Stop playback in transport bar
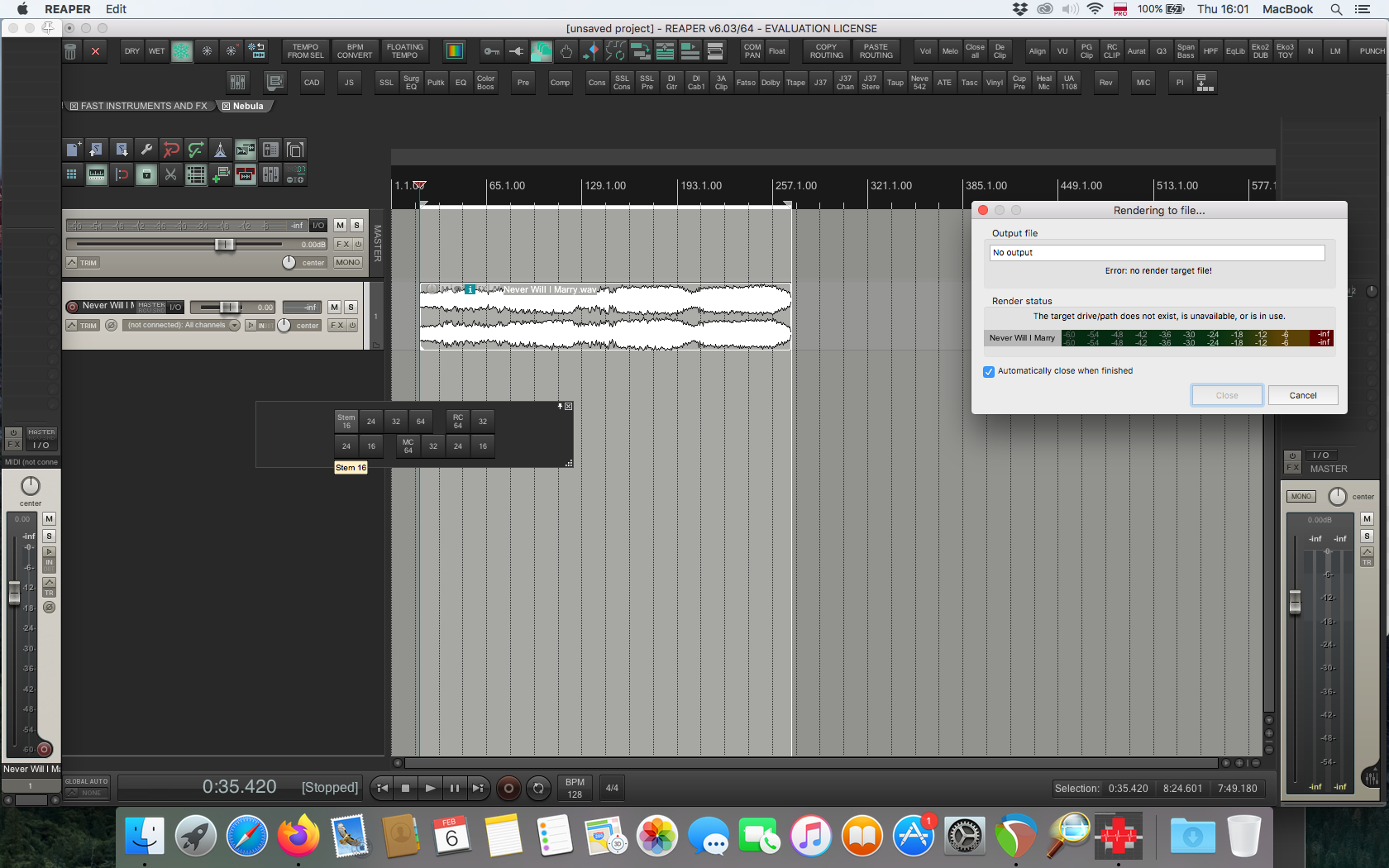The width and height of the screenshot is (1389, 868). coord(405,788)
